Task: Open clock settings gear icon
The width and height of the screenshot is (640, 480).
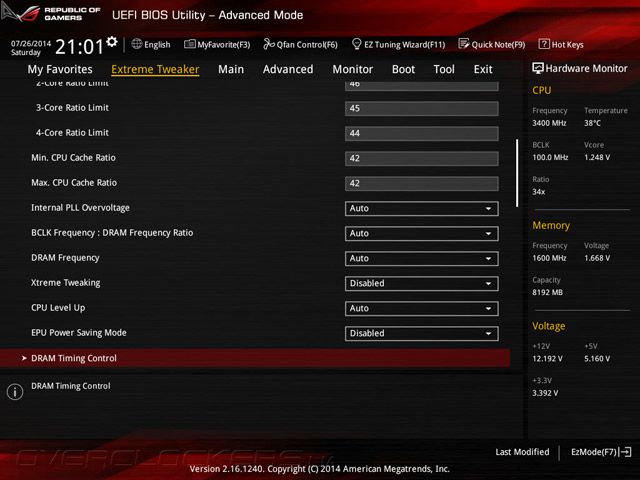Action: click(112, 42)
